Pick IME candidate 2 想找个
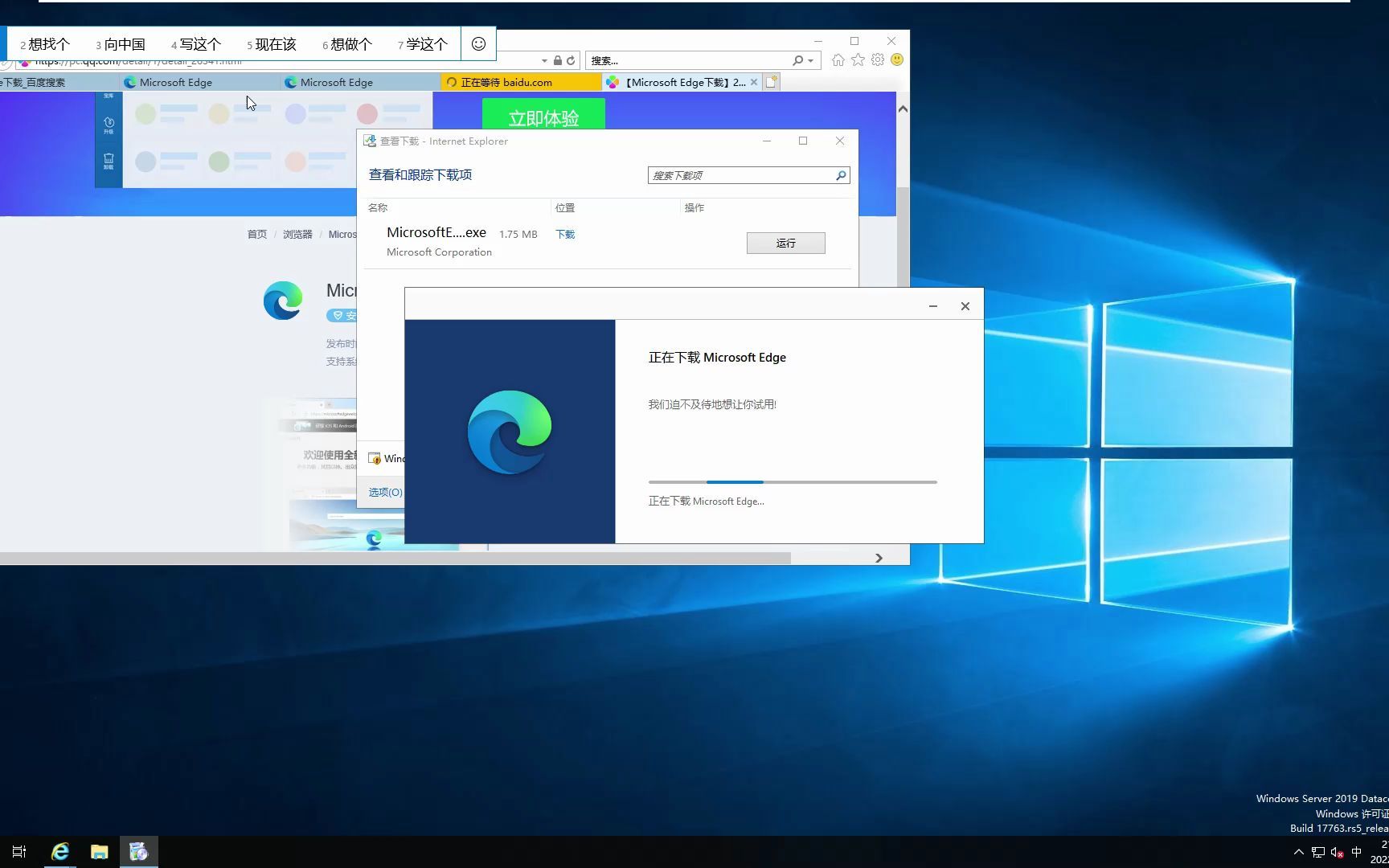Image resolution: width=1389 pixels, height=868 pixels. [x=45, y=44]
